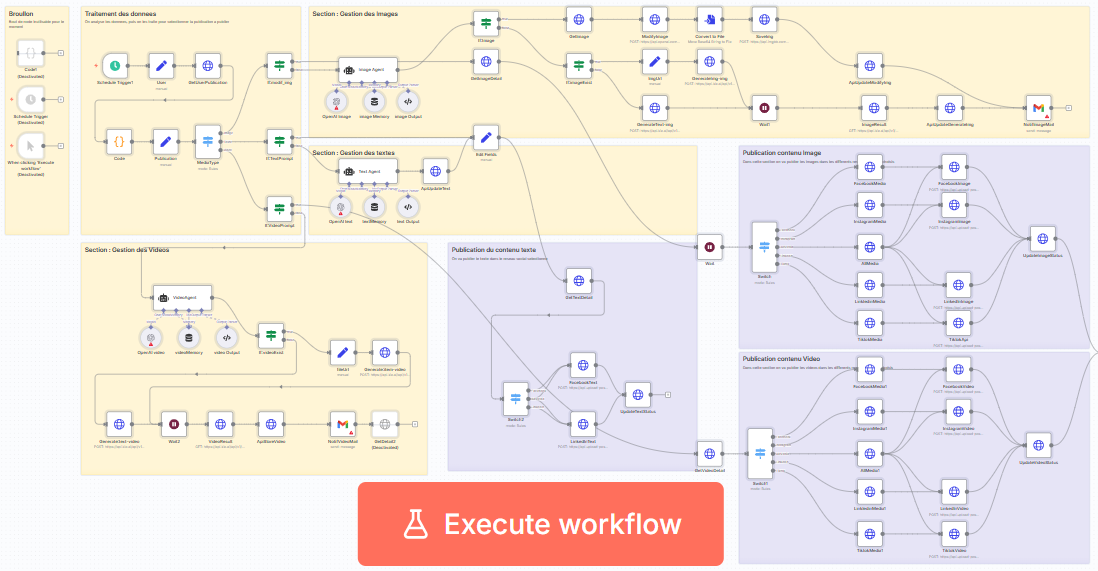Click the video Output parser sub-node
The height and width of the screenshot is (571, 1098).
[x=227, y=337]
